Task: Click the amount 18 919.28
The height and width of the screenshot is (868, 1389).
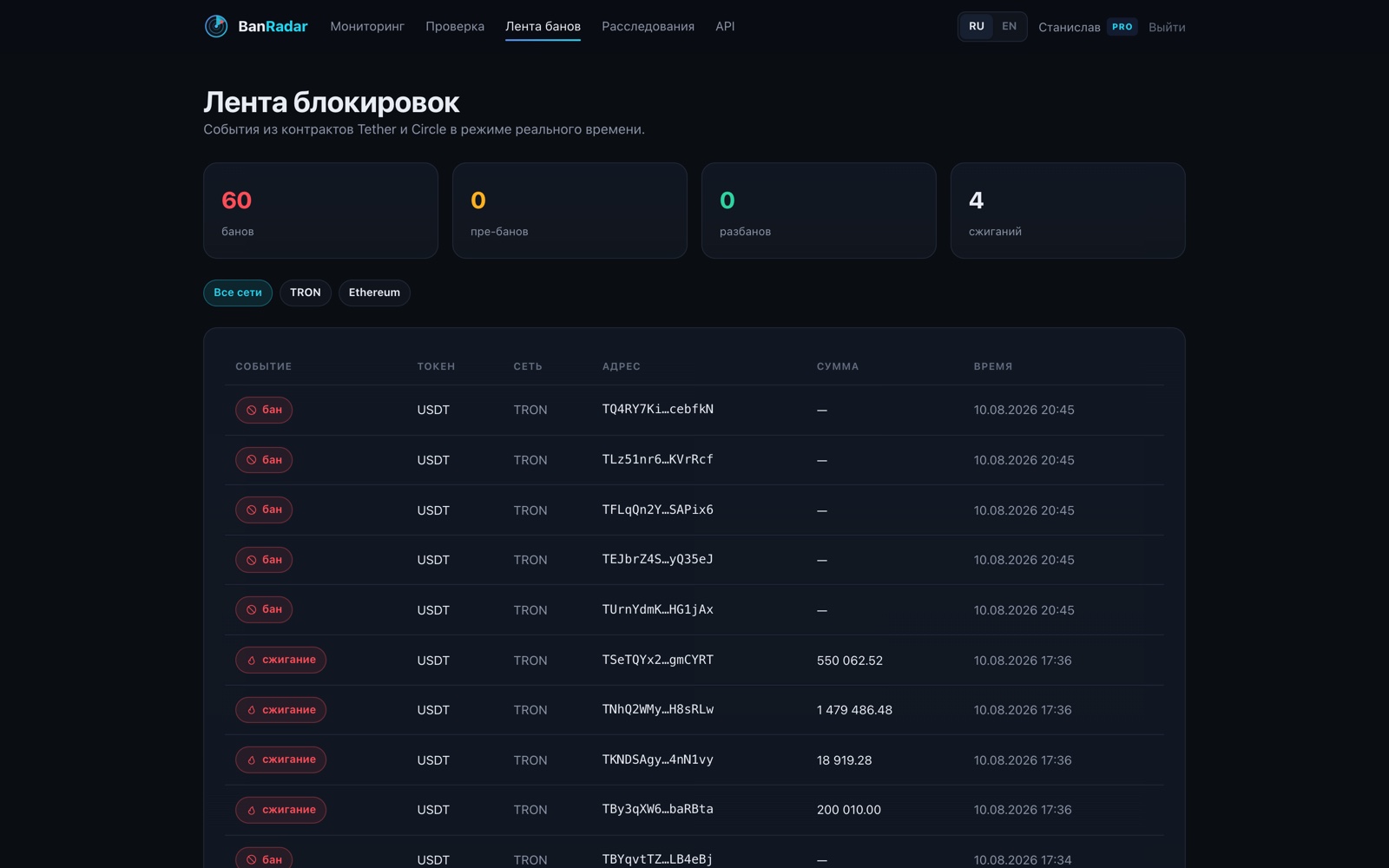Action: click(844, 760)
